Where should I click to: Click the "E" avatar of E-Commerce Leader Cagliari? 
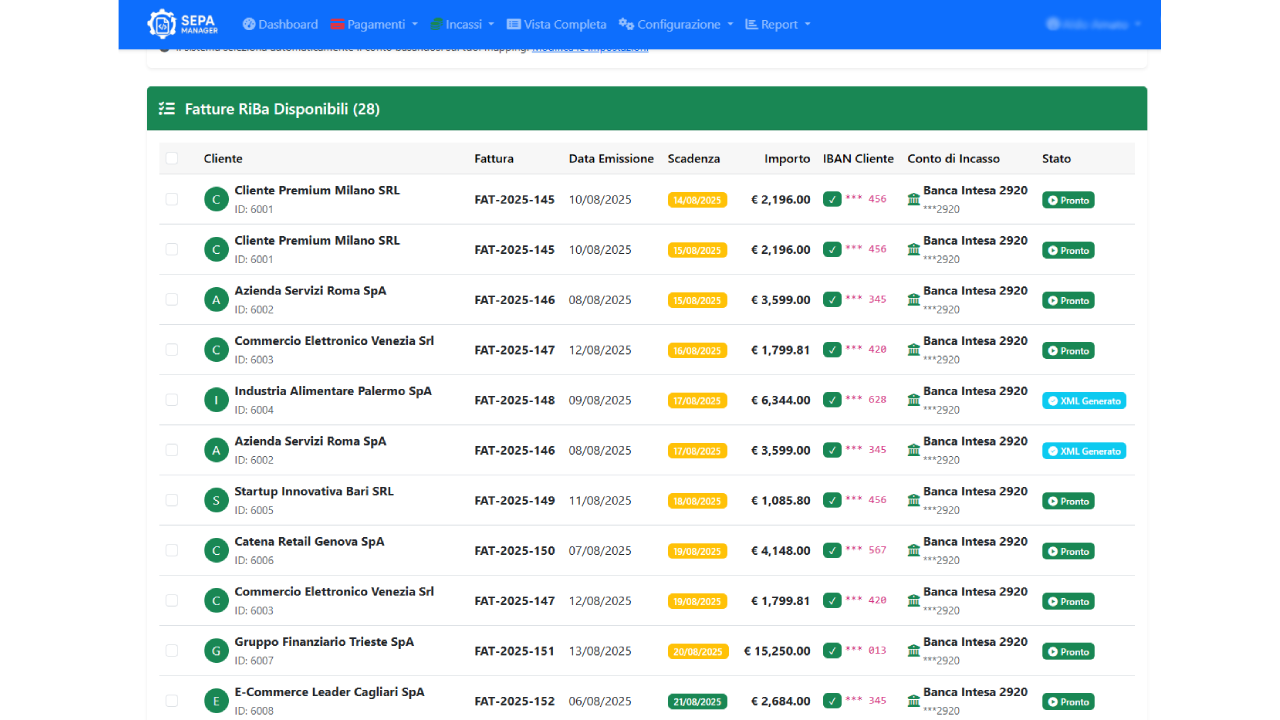tap(216, 701)
